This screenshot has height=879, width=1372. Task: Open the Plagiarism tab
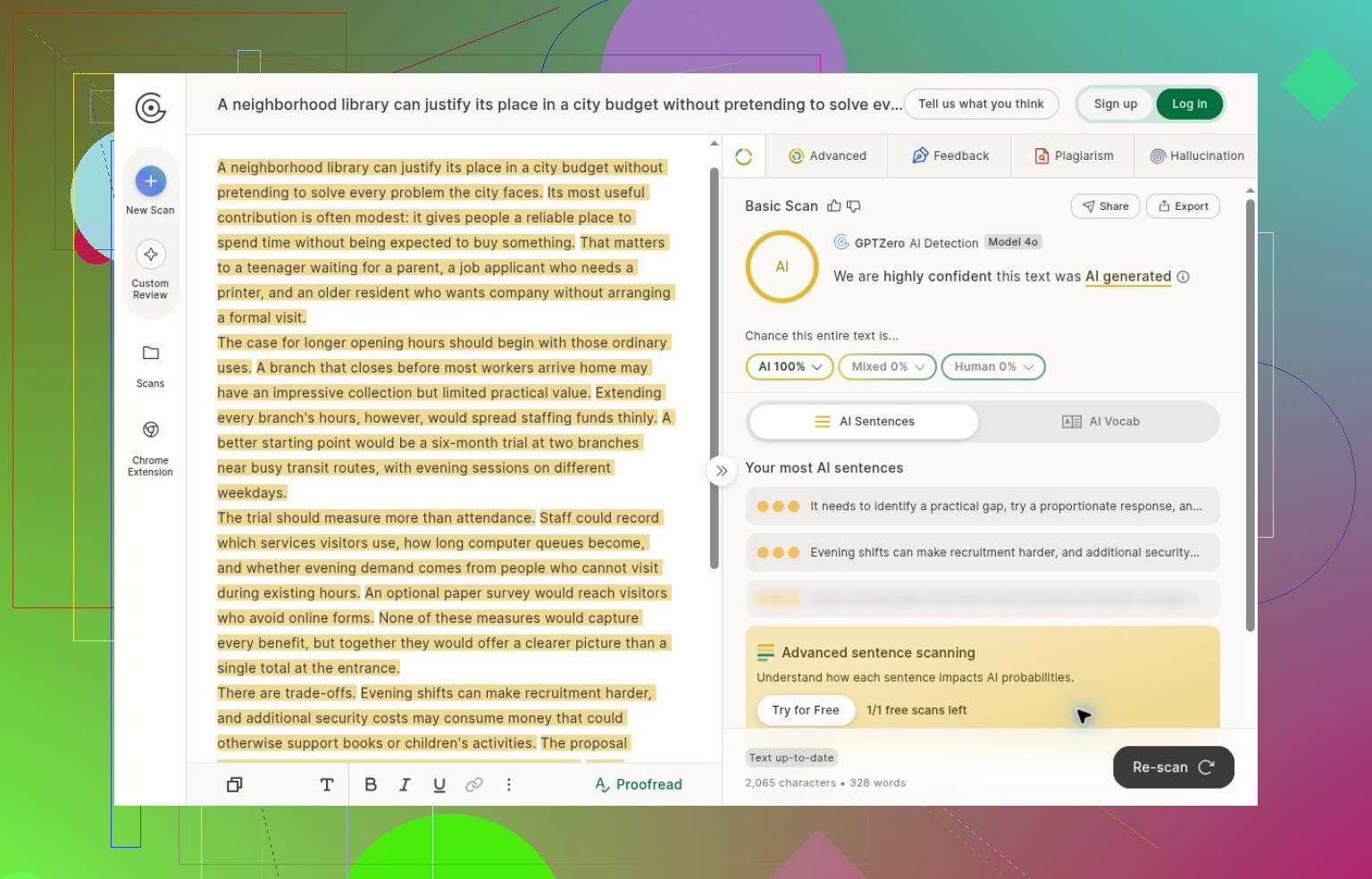pyautogui.click(x=1074, y=156)
